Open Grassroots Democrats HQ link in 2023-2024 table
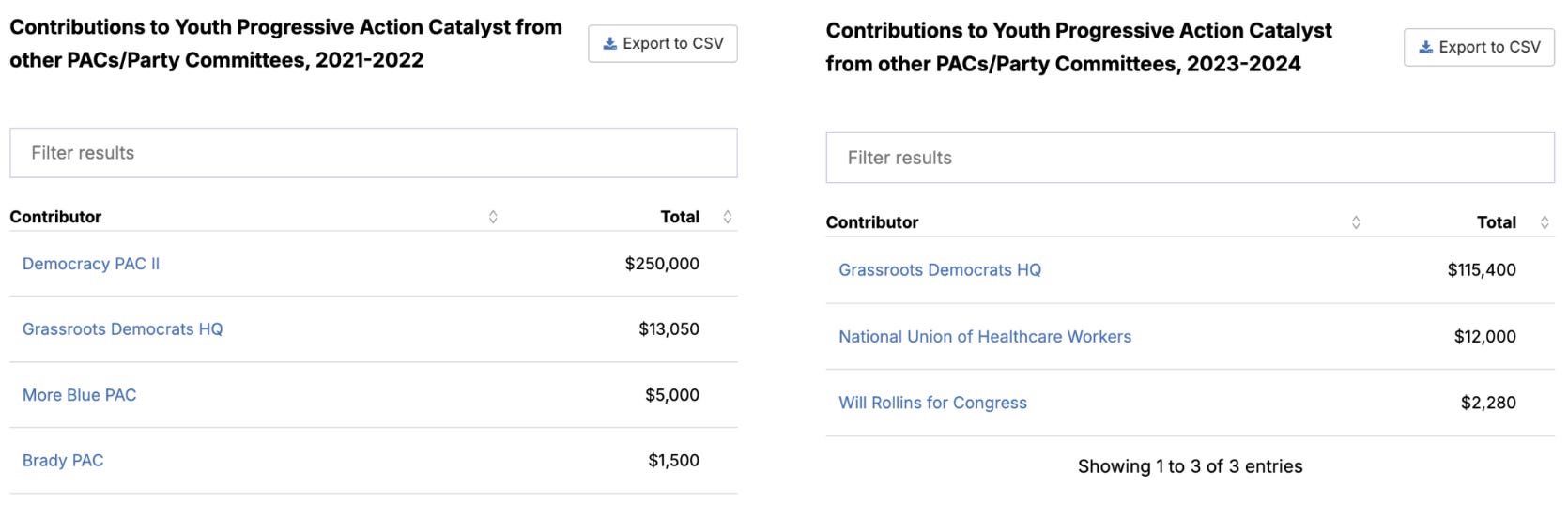Image resolution: width=1568 pixels, height=518 pixels. click(940, 270)
